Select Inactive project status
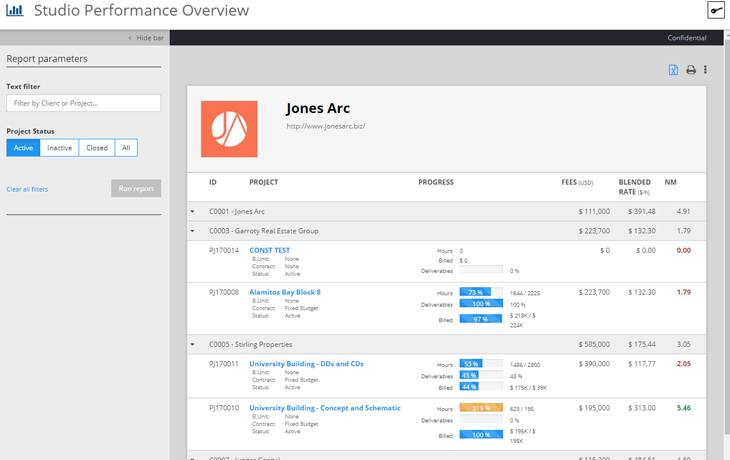The height and width of the screenshot is (460, 730). 60,148
